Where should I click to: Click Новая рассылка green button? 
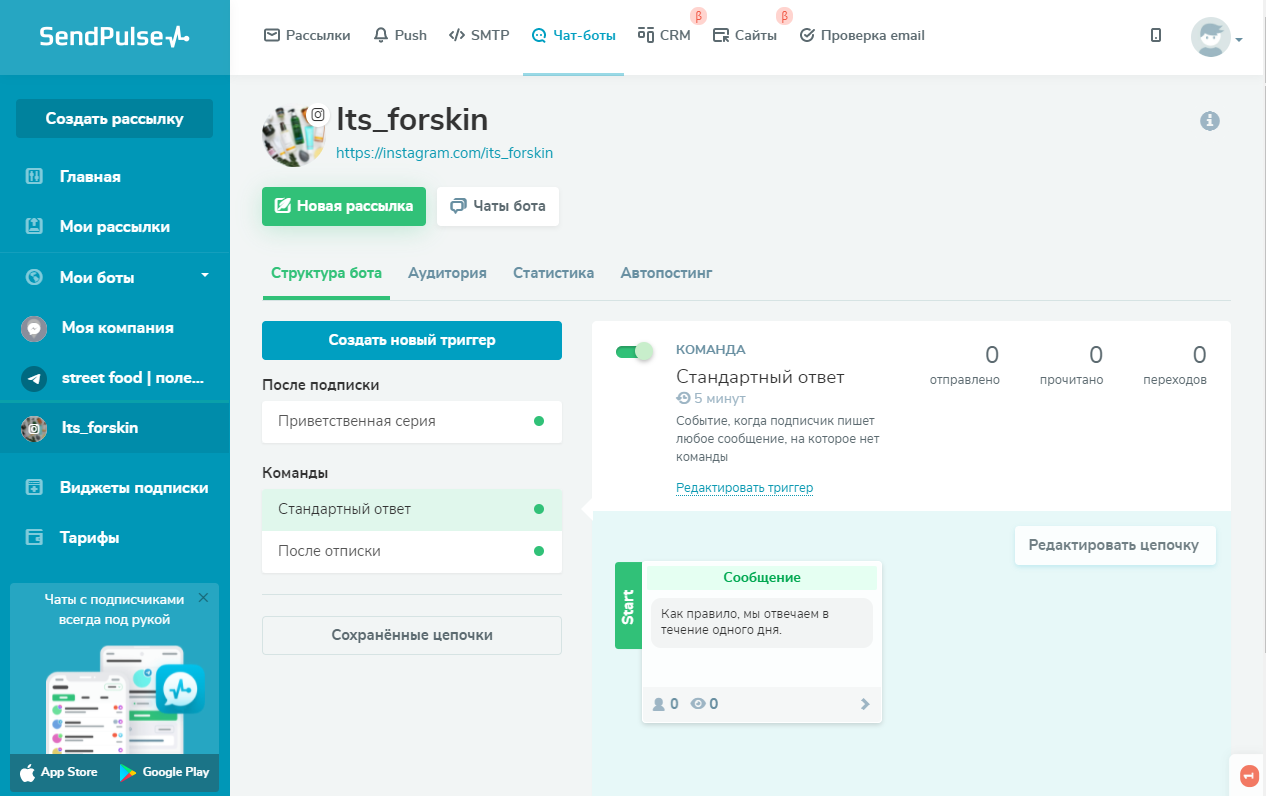point(344,206)
